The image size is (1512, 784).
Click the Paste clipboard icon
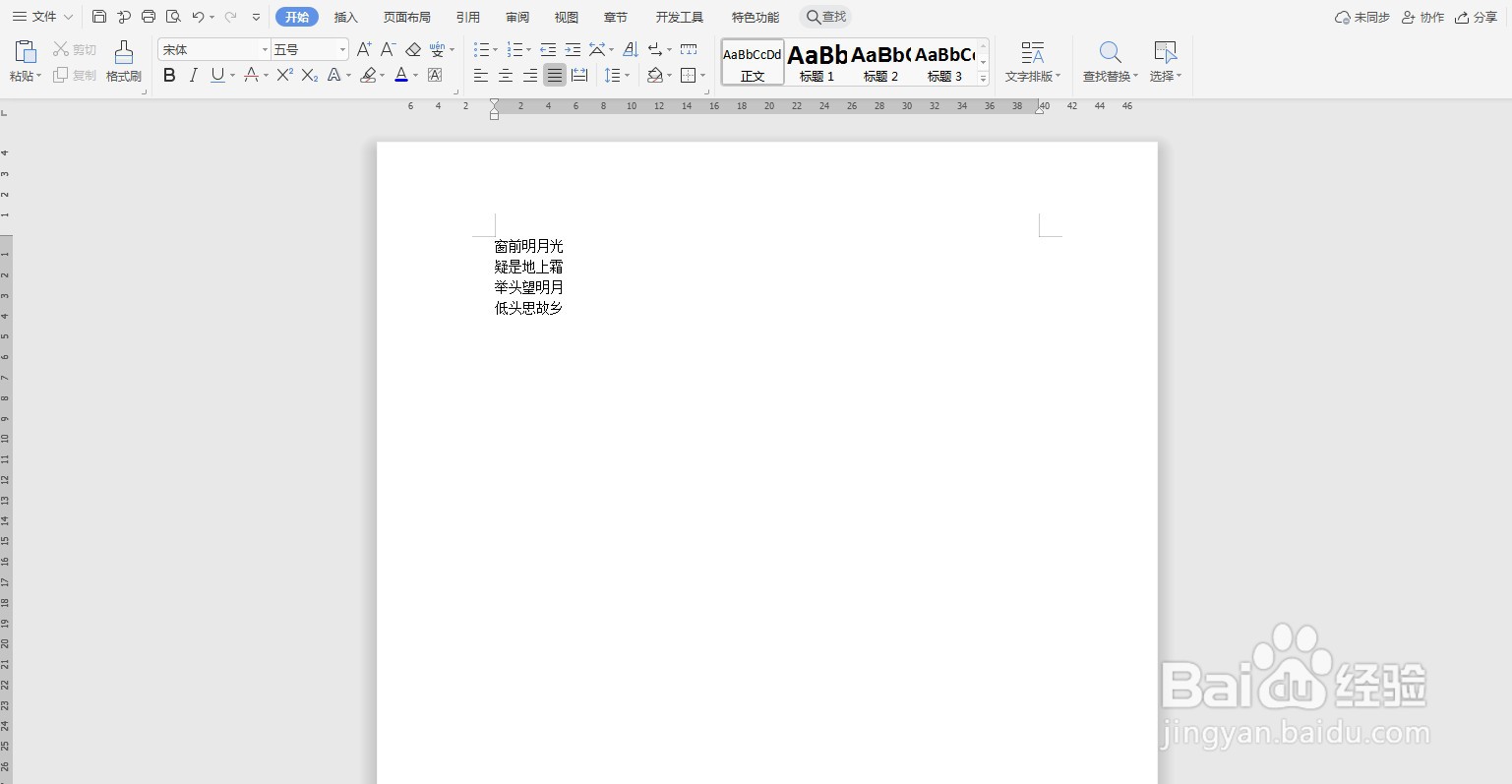[x=26, y=52]
